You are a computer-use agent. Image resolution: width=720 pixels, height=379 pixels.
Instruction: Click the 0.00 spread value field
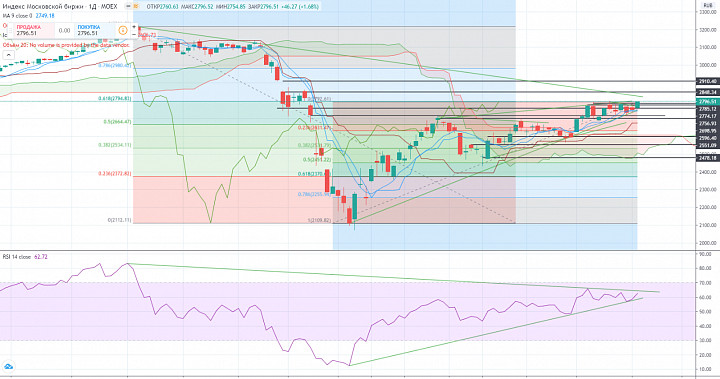(65, 31)
